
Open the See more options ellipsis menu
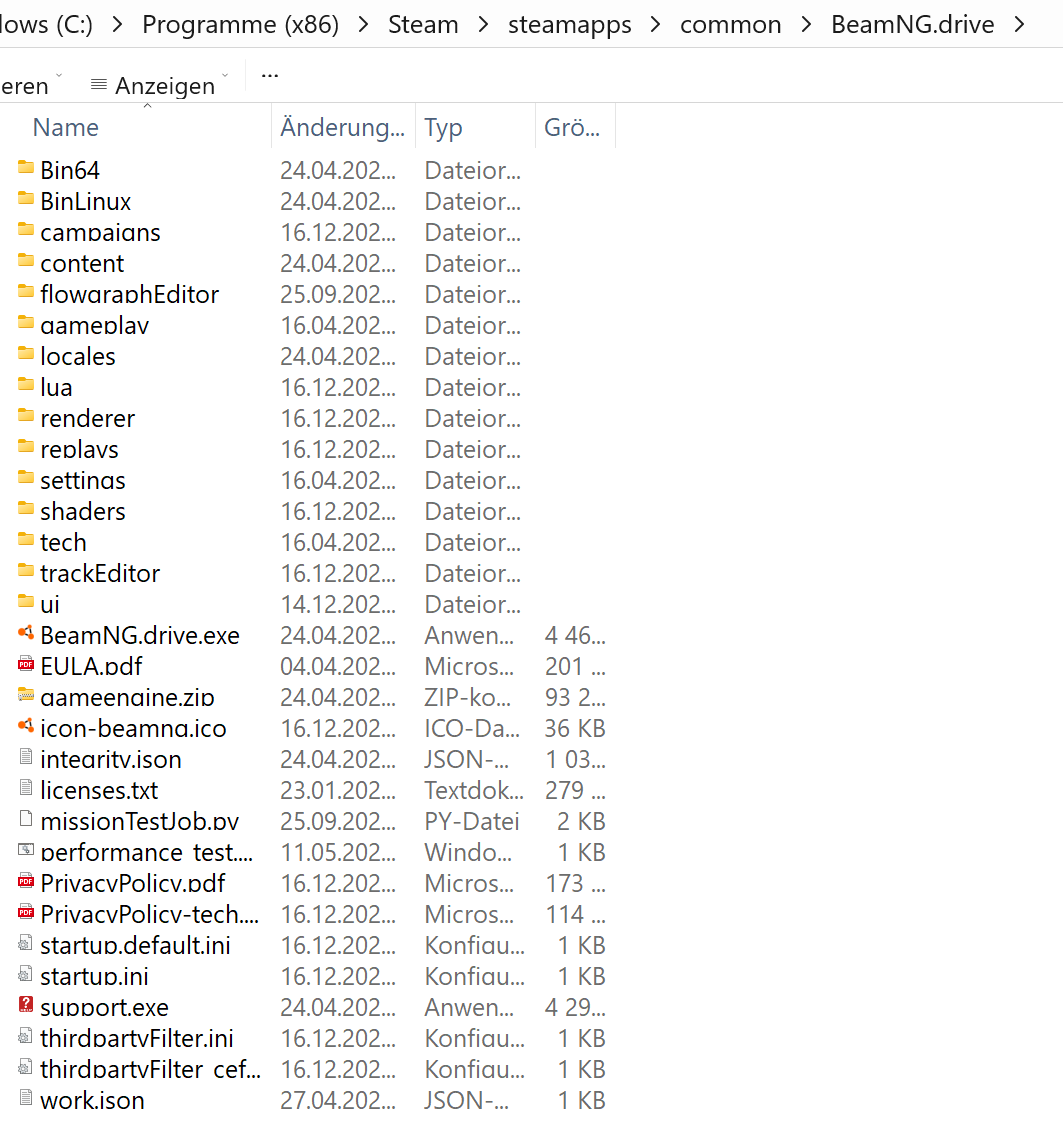270,75
